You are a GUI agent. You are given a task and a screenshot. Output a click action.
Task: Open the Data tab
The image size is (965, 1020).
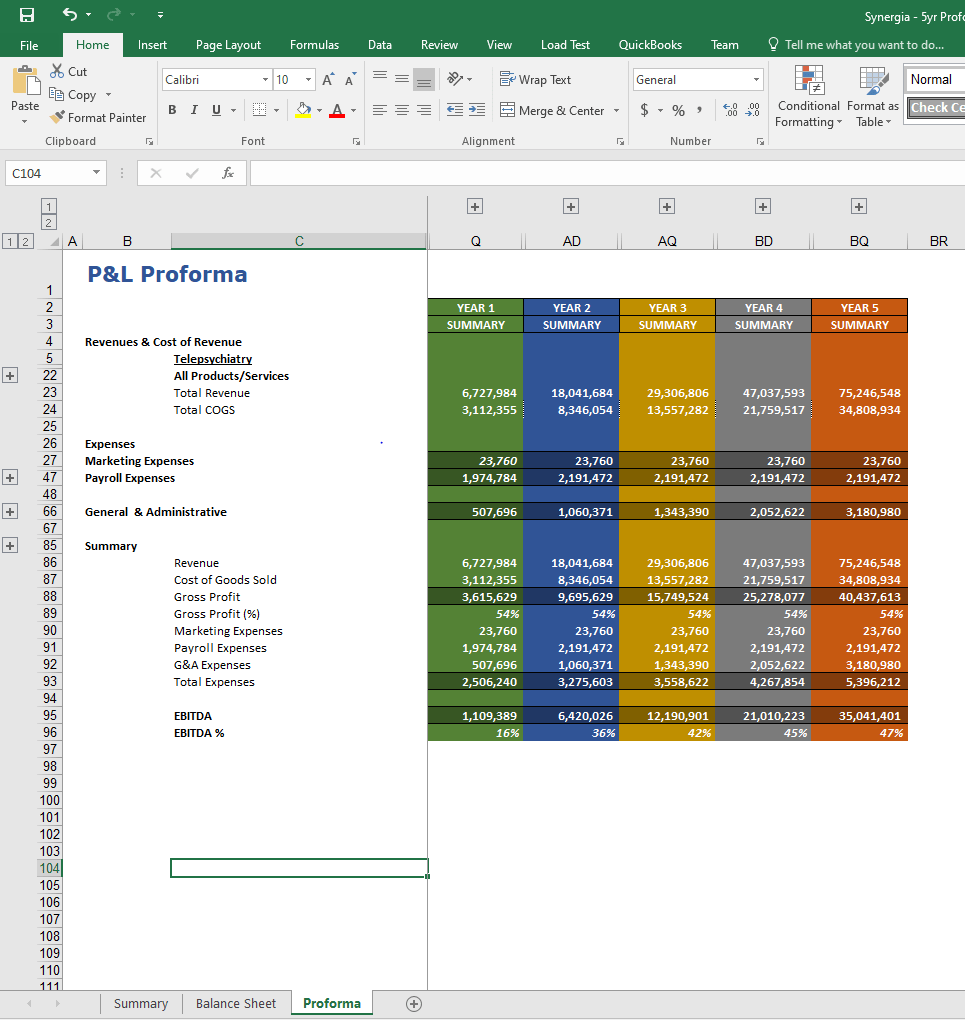[380, 45]
